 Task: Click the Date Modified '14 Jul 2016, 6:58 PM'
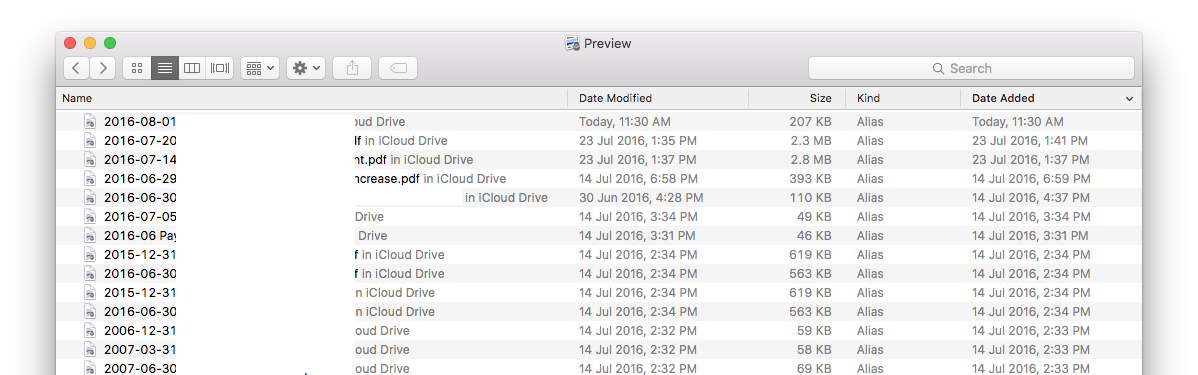pyautogui.click(x=638, y=179)
